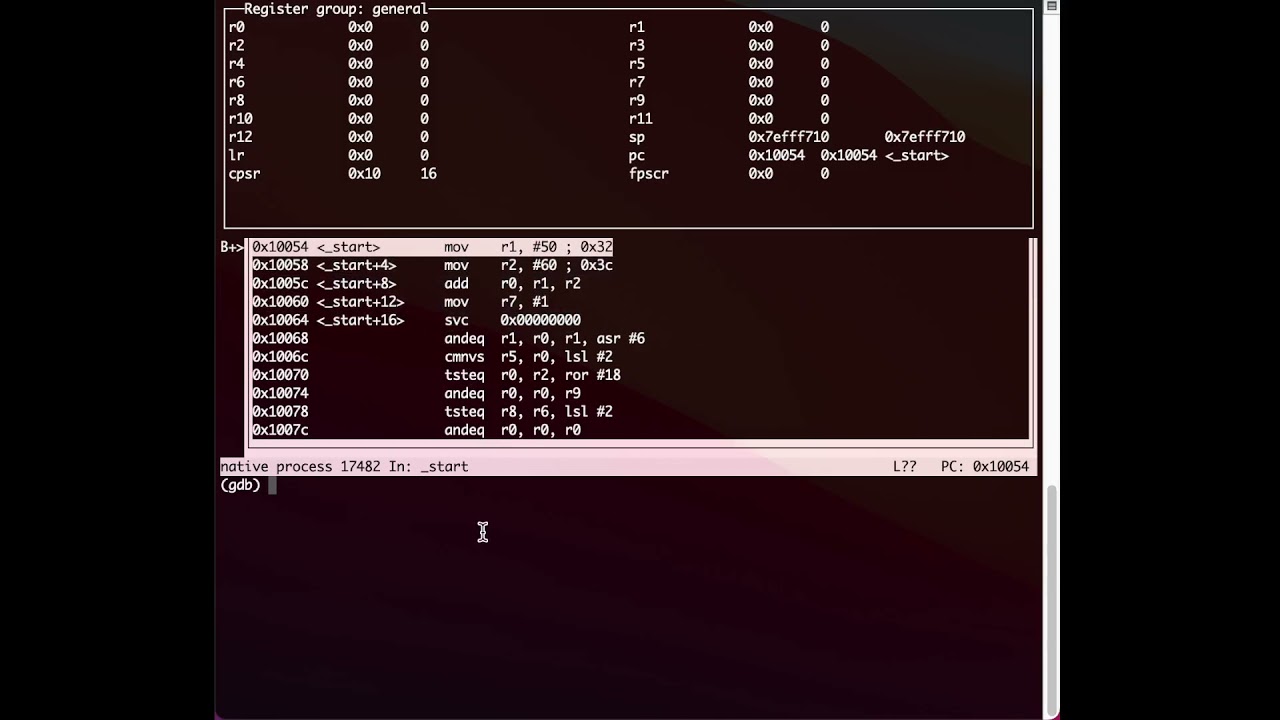The image size is (1280, 720).
Task: Select the 'Register group: general' title
Action: pyautogui.click(x=336, y=9)
